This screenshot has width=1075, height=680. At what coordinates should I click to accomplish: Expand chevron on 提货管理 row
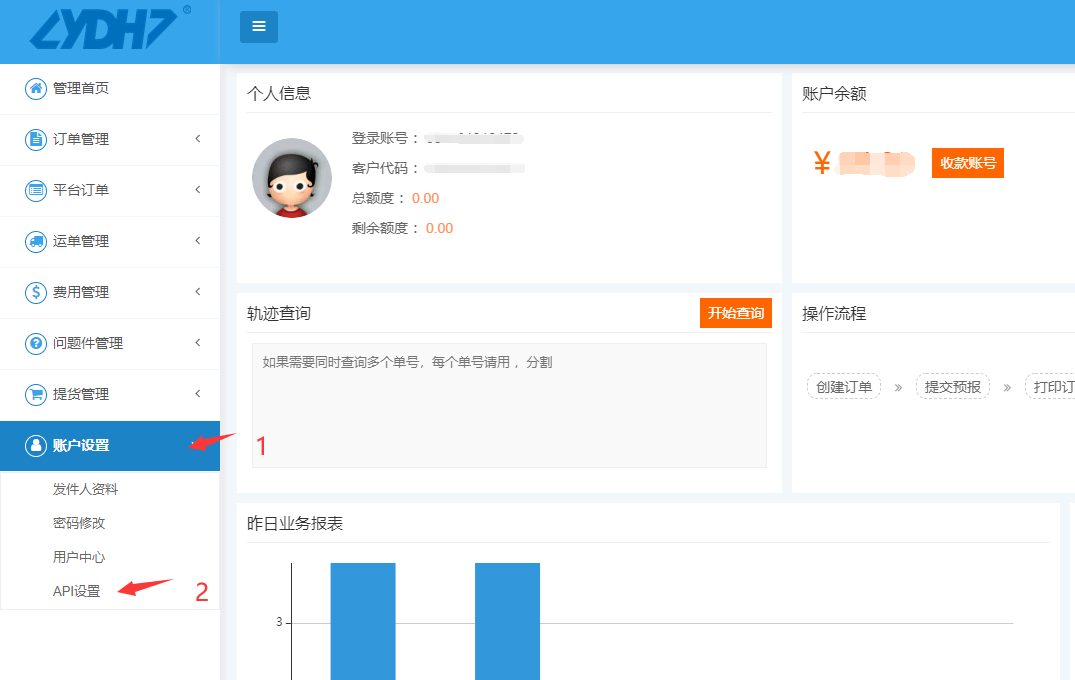(x=197, y=393)
